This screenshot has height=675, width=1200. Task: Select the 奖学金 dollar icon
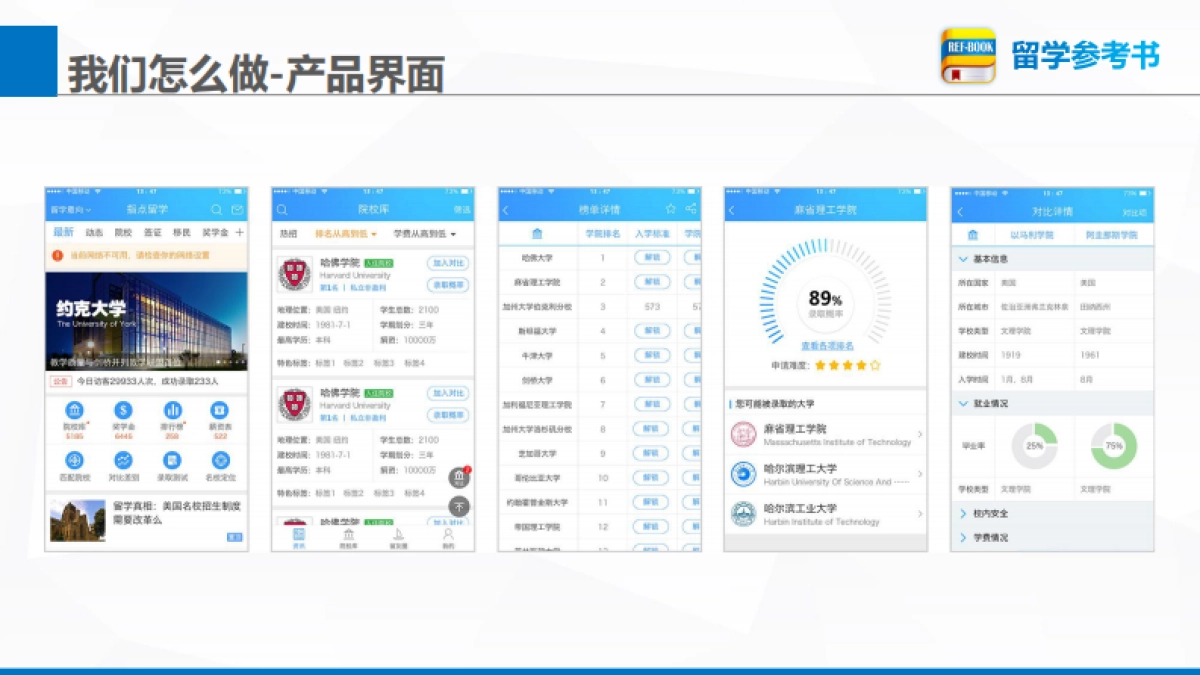(122, 410)
